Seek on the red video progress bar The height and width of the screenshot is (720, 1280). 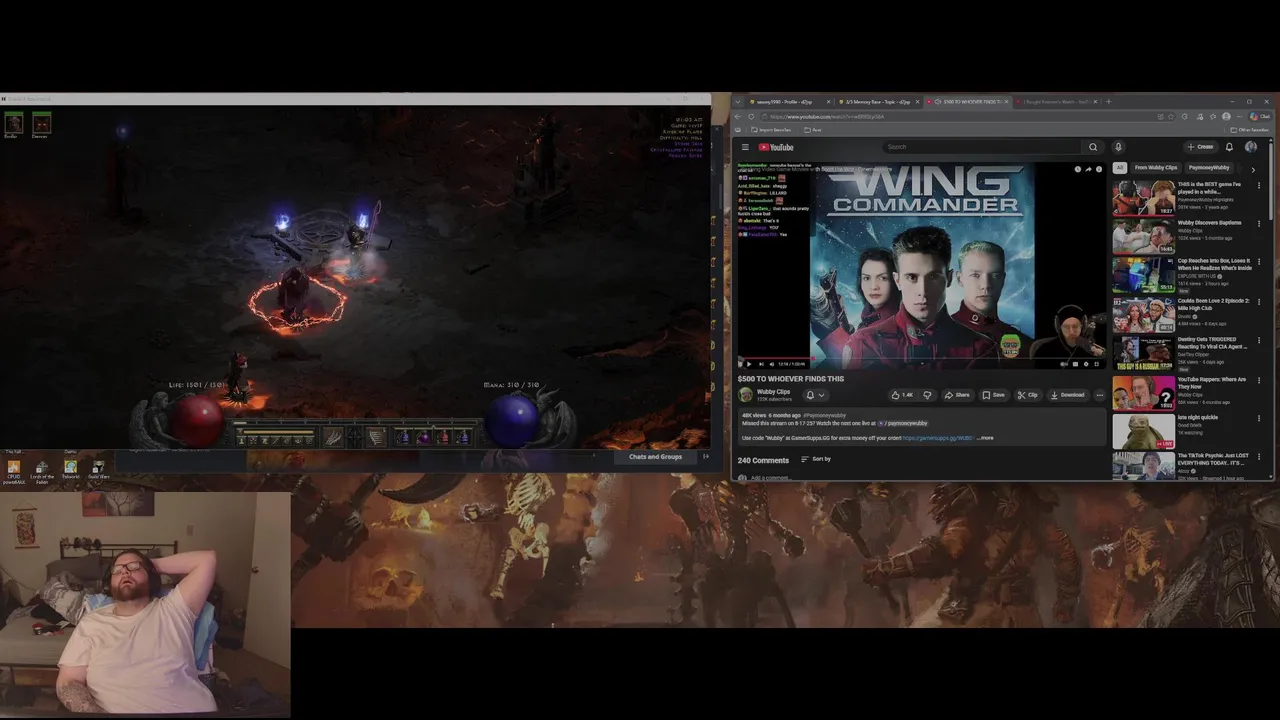pos(921,357)
